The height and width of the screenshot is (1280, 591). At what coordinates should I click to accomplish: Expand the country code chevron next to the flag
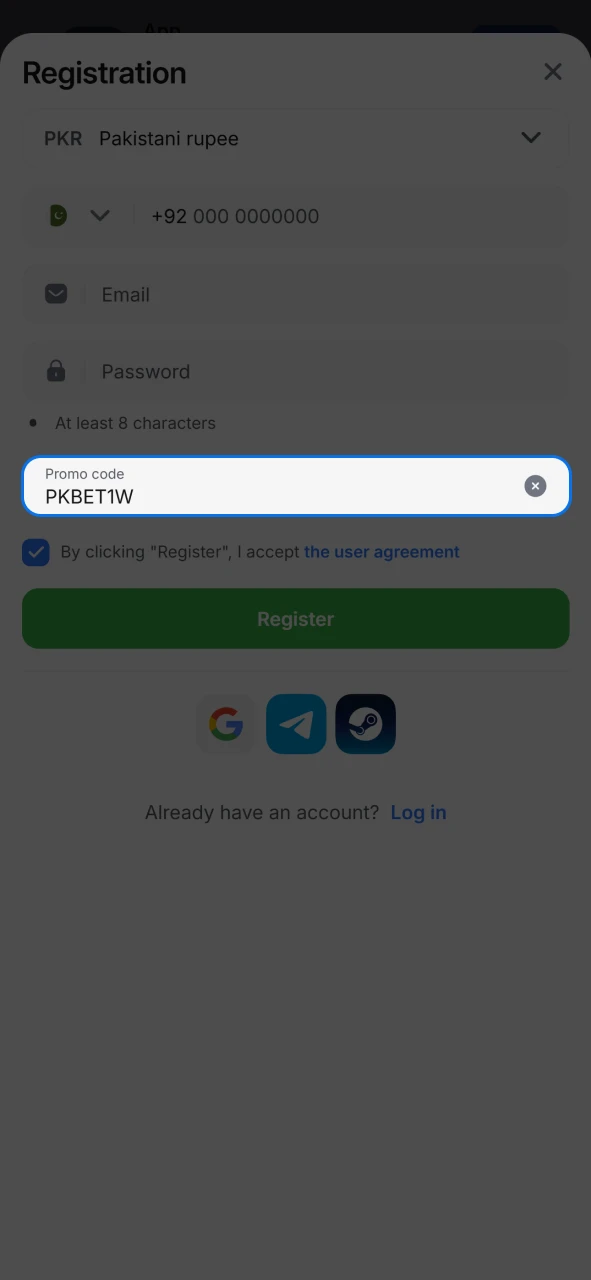[x=100, y=216]
